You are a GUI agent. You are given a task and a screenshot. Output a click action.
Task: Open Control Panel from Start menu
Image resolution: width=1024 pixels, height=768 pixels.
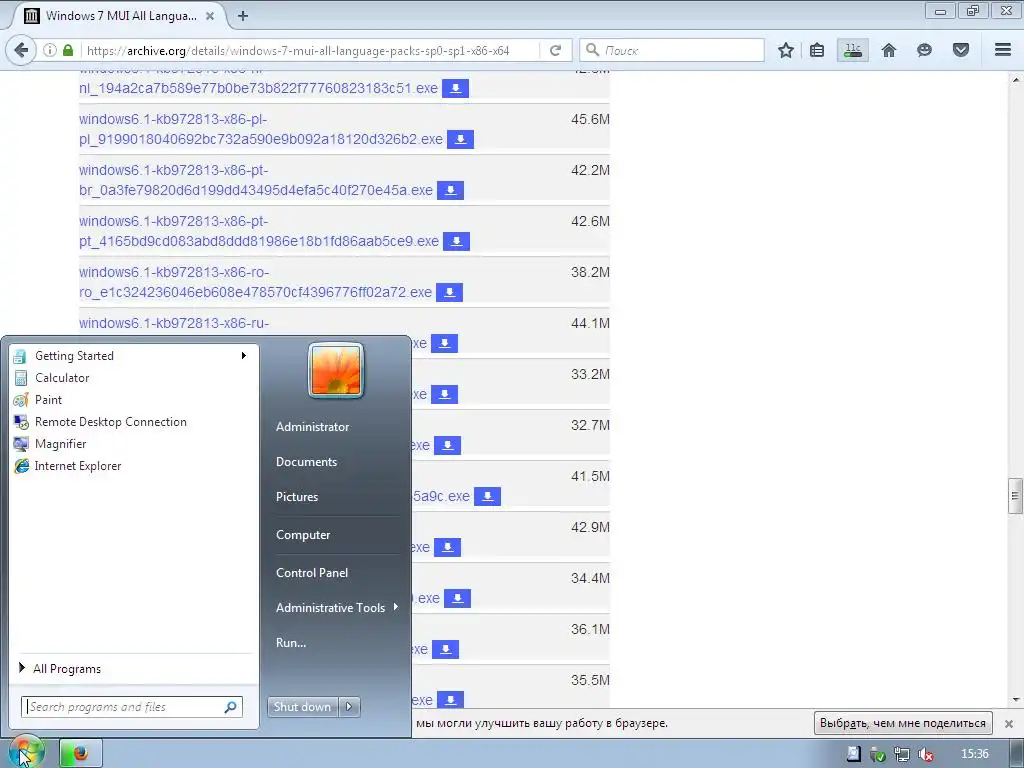pyautogui.click(x=312, y=573)
